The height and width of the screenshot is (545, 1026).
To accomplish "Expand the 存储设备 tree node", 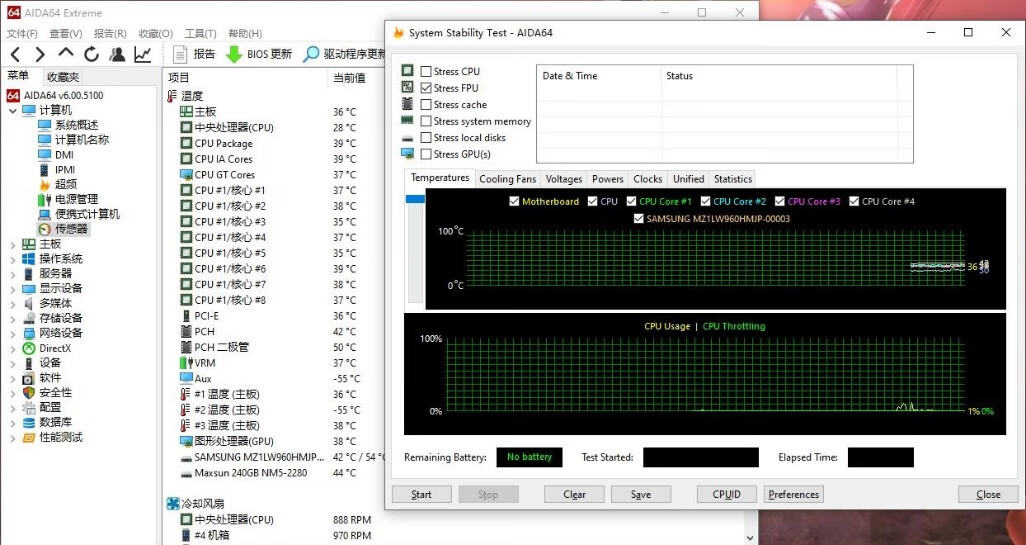I will coord(13,319).
